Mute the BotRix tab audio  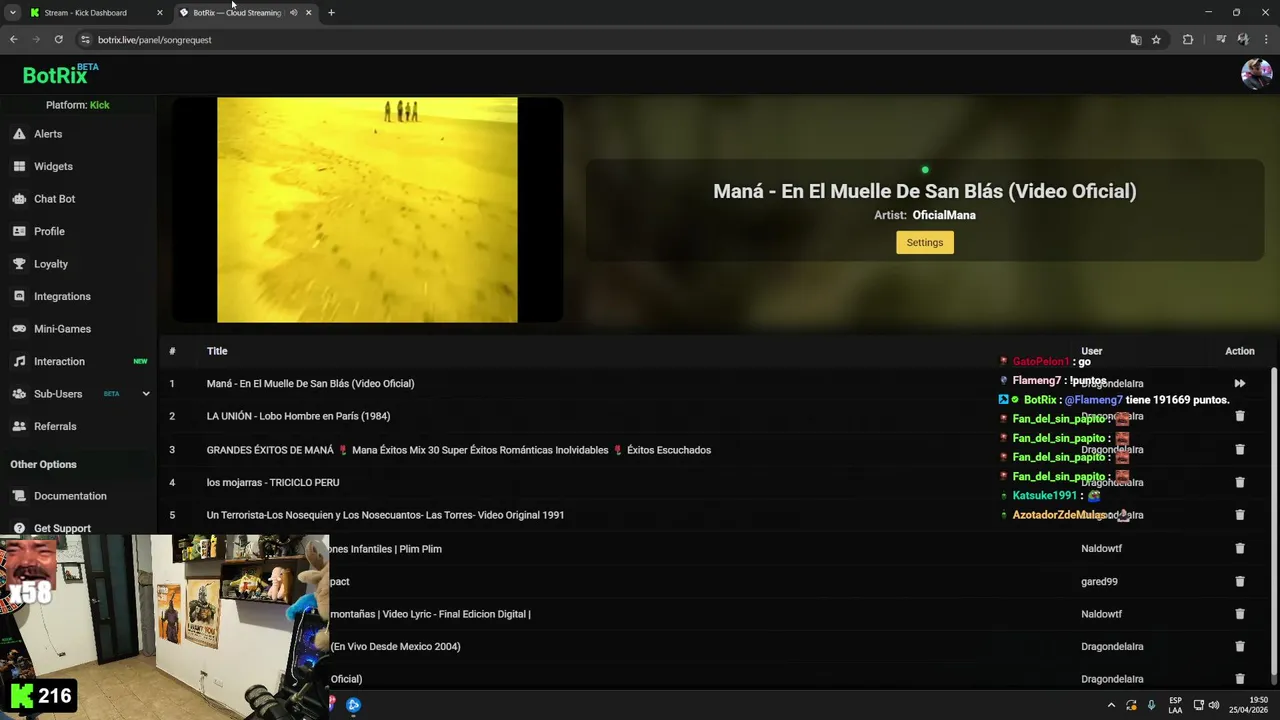(293, 13)
